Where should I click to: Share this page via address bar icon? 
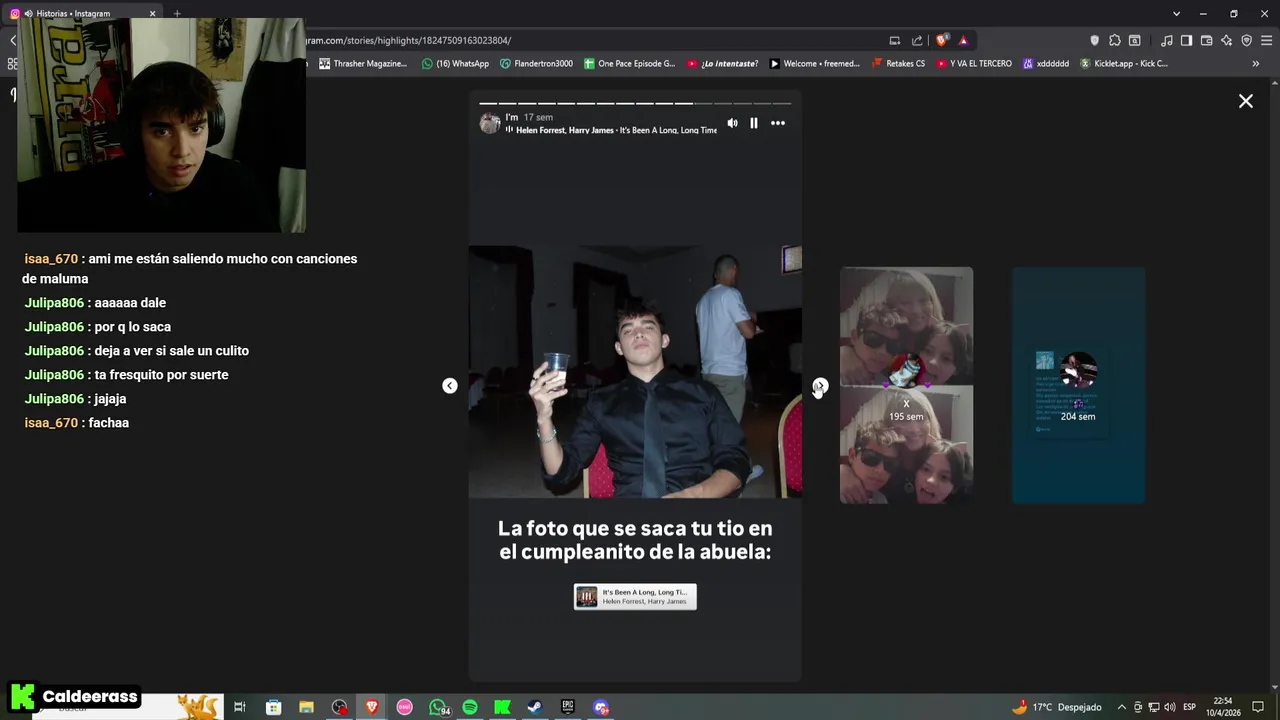[x=917, y=41]
